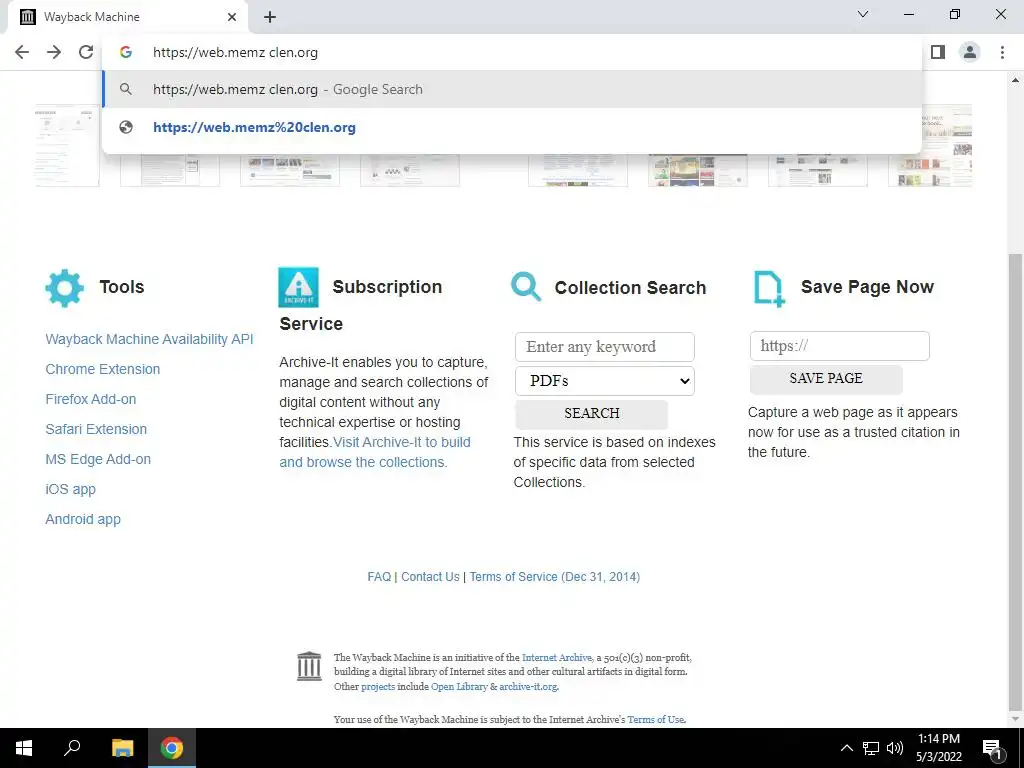Click the Chrome taskbar icon
The image size is (1024, 768).
[172, 748]
